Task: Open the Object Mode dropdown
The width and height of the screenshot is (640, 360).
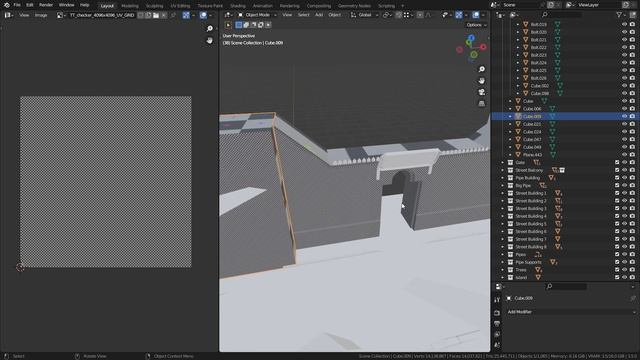Action: (x=257, y=15)
